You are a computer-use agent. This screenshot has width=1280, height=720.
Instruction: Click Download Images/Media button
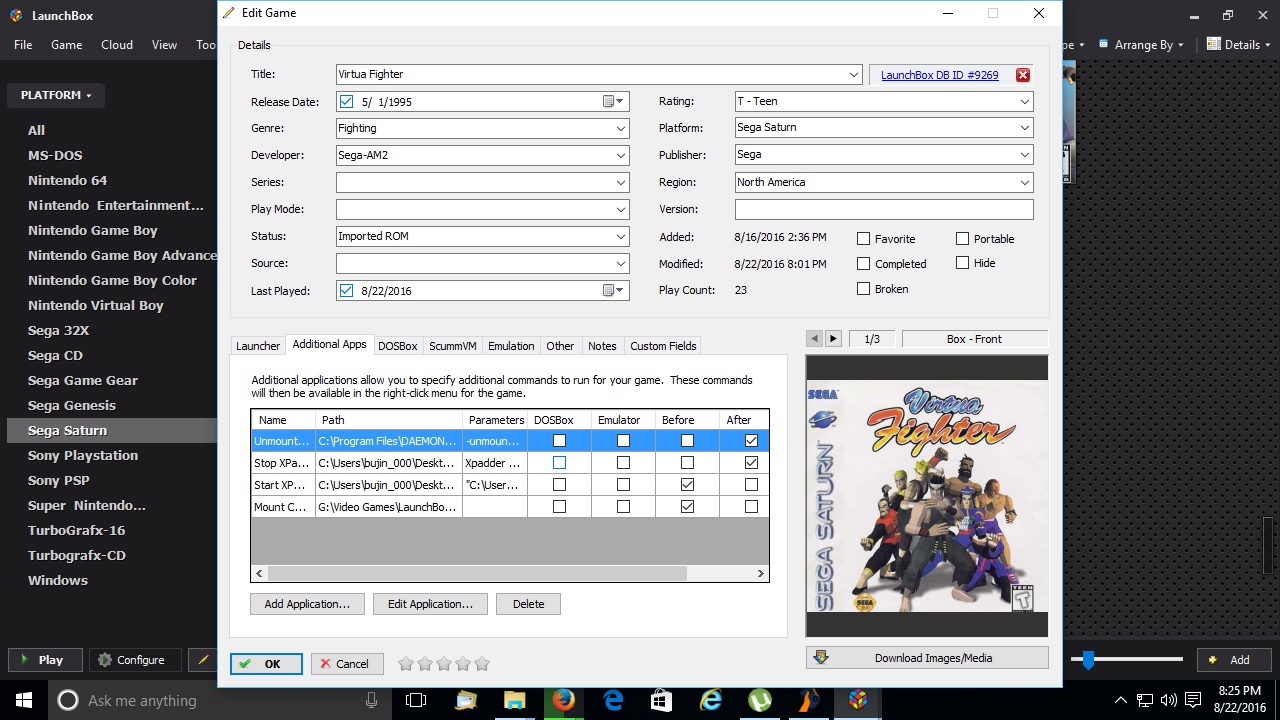coord(927,658)
